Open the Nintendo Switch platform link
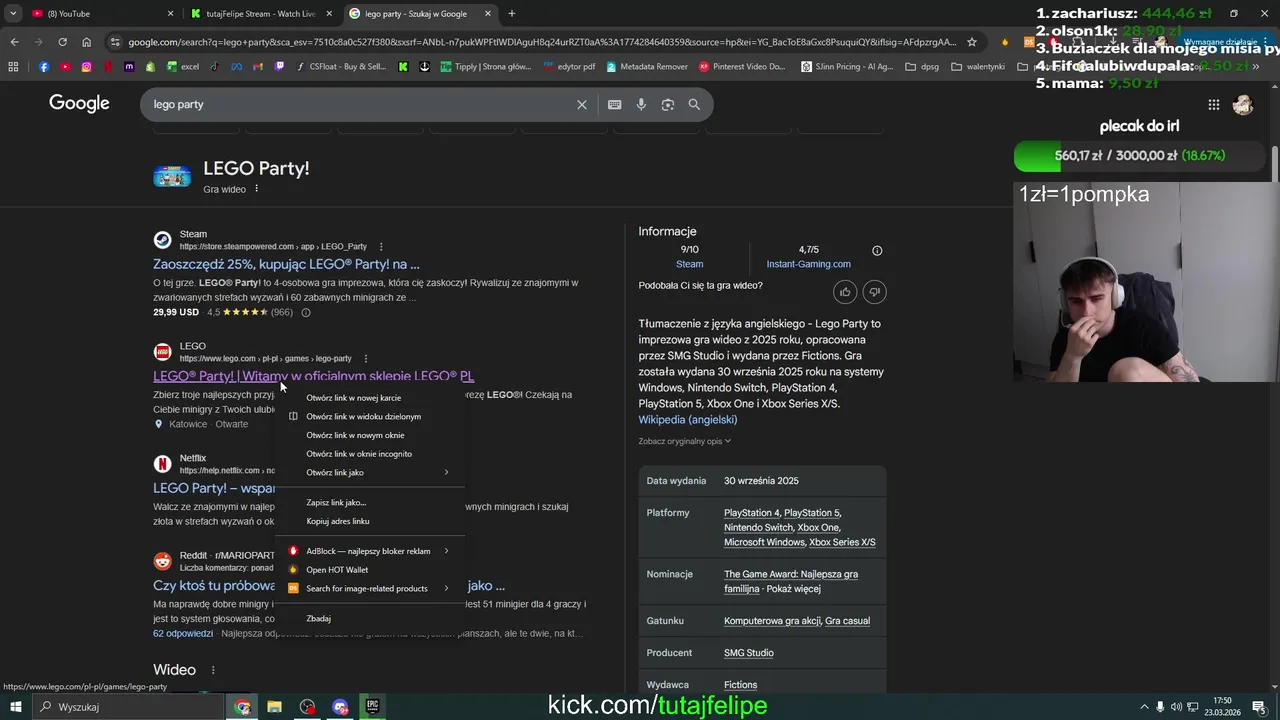 [x=758, y=528]
